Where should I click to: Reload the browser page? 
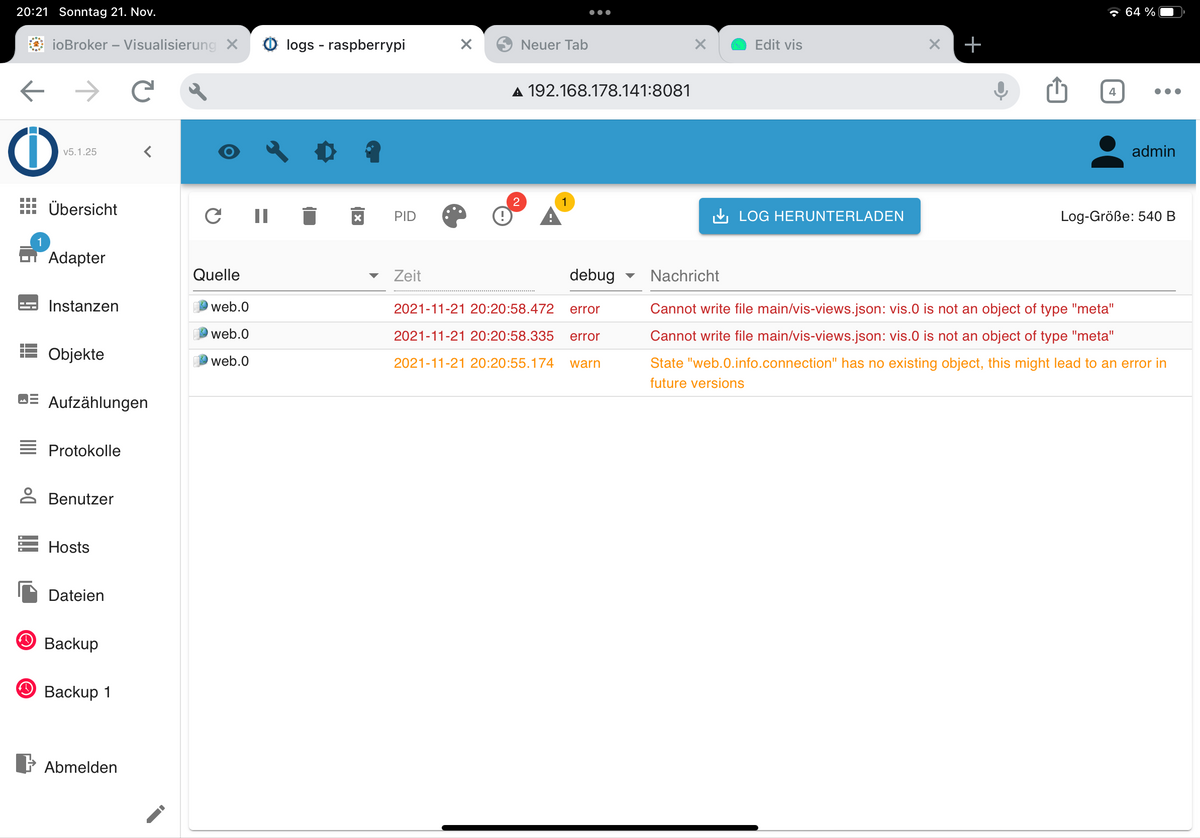(143, 92)
